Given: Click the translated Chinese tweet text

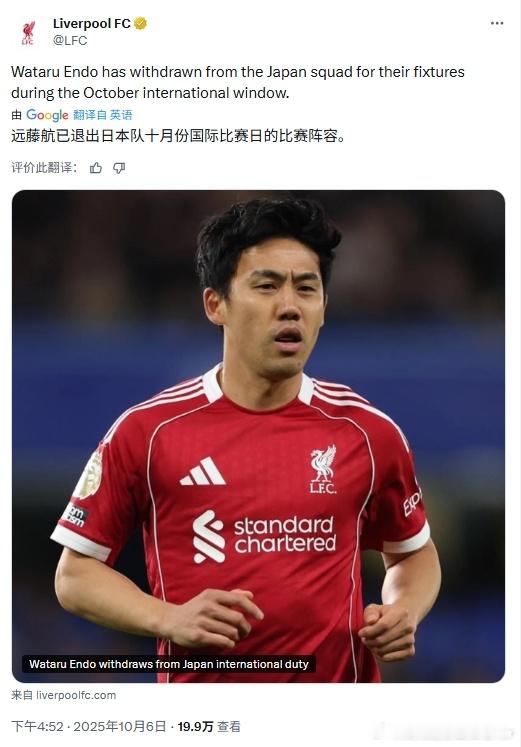Looking at the screenshot, I should click(x=178, y=136).
